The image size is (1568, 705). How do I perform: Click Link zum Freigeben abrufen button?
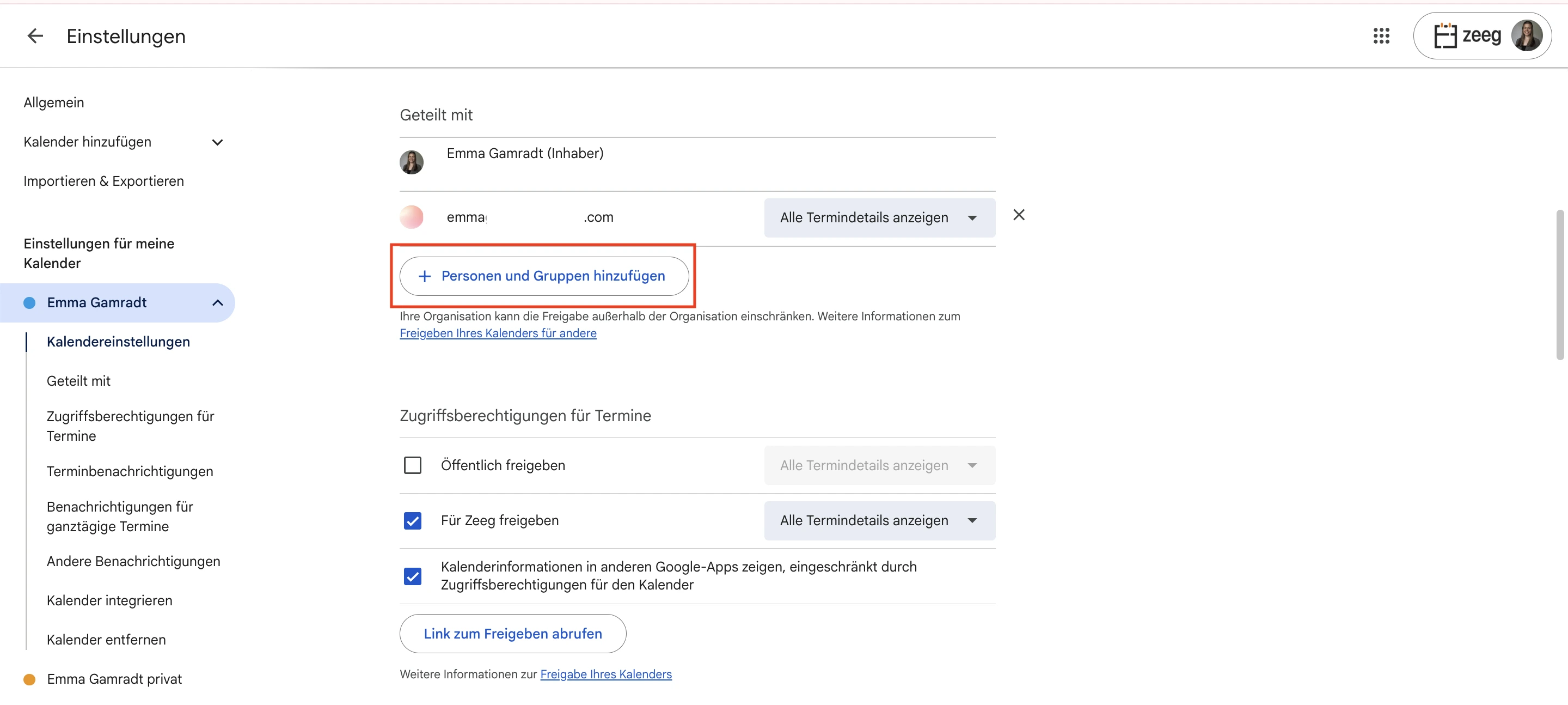[x=512, y=634]
